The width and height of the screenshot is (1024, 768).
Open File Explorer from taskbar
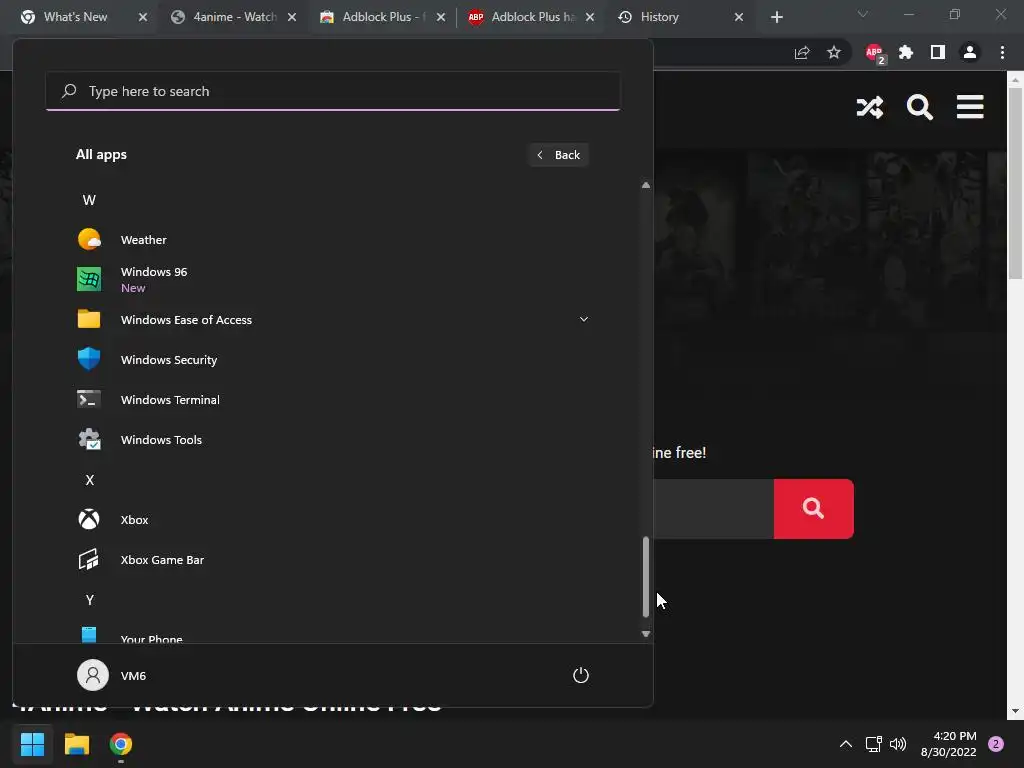77,744
